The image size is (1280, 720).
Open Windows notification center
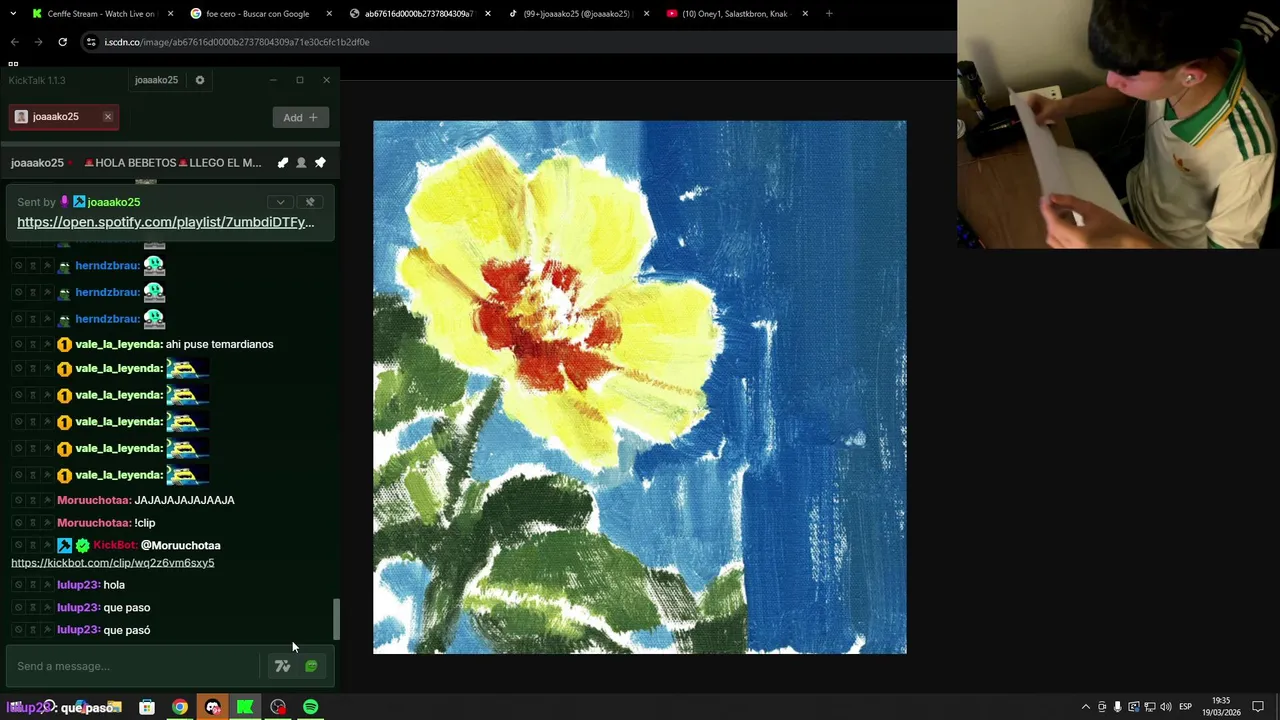(x=1258, y=707)
